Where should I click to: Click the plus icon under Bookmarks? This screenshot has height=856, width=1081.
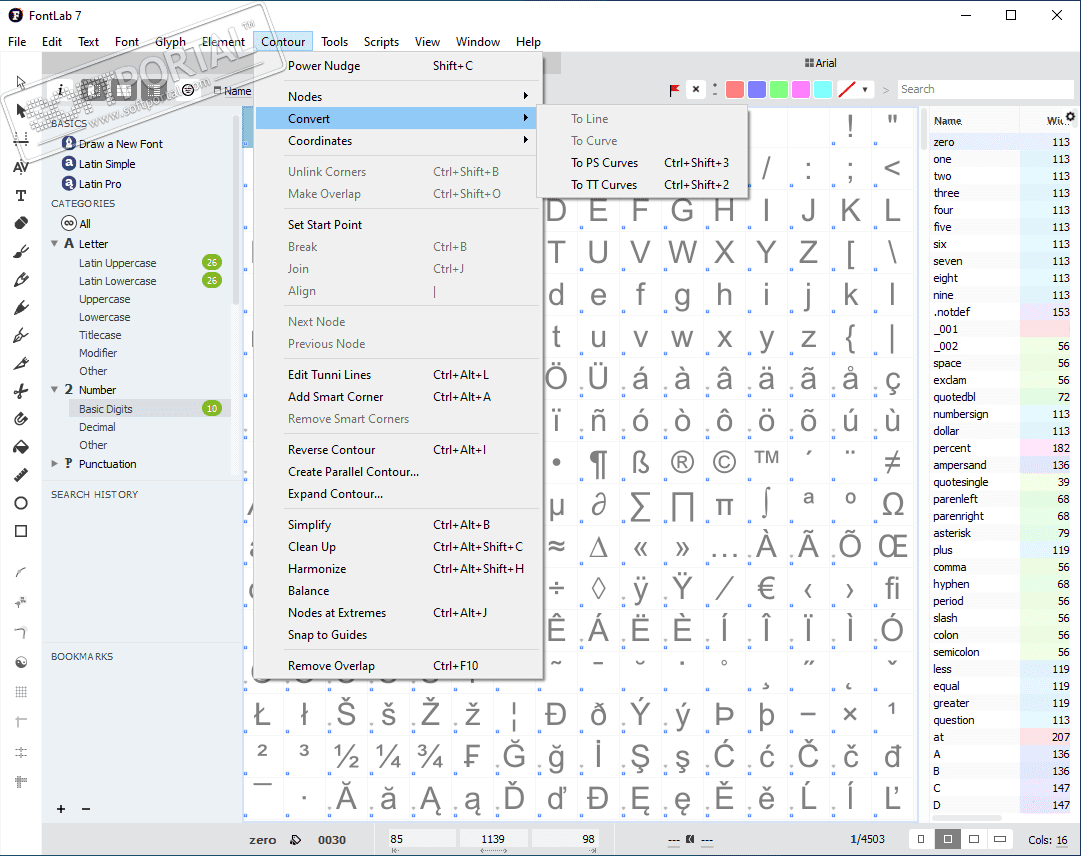[61, 809]
